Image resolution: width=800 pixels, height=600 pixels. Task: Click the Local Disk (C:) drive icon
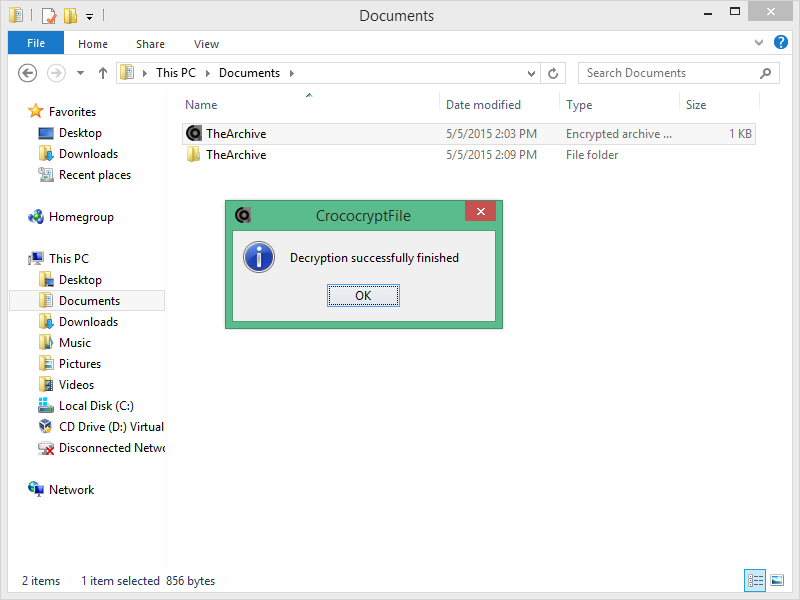[45, 405]
